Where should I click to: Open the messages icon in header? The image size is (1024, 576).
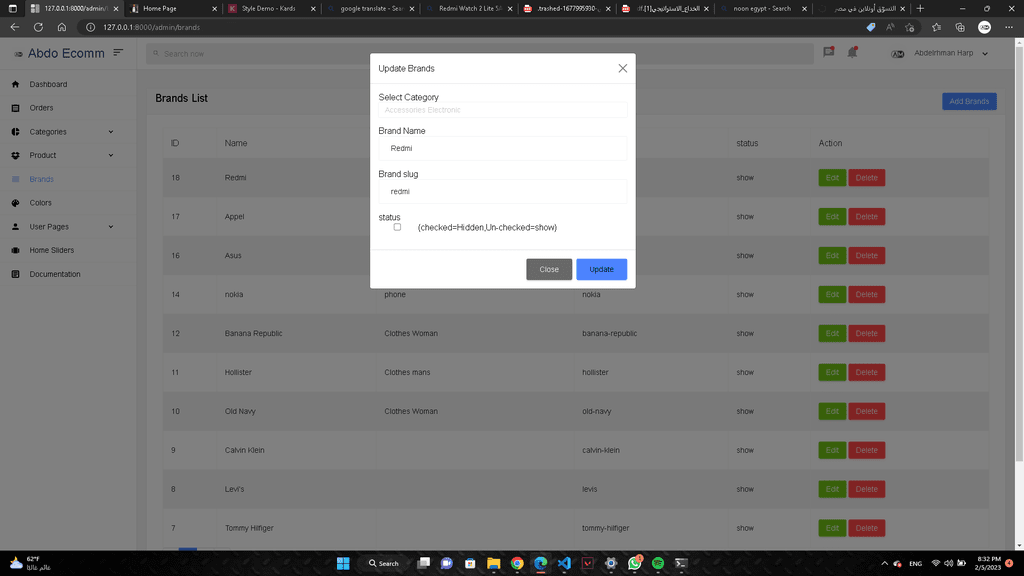pos(829,52)
